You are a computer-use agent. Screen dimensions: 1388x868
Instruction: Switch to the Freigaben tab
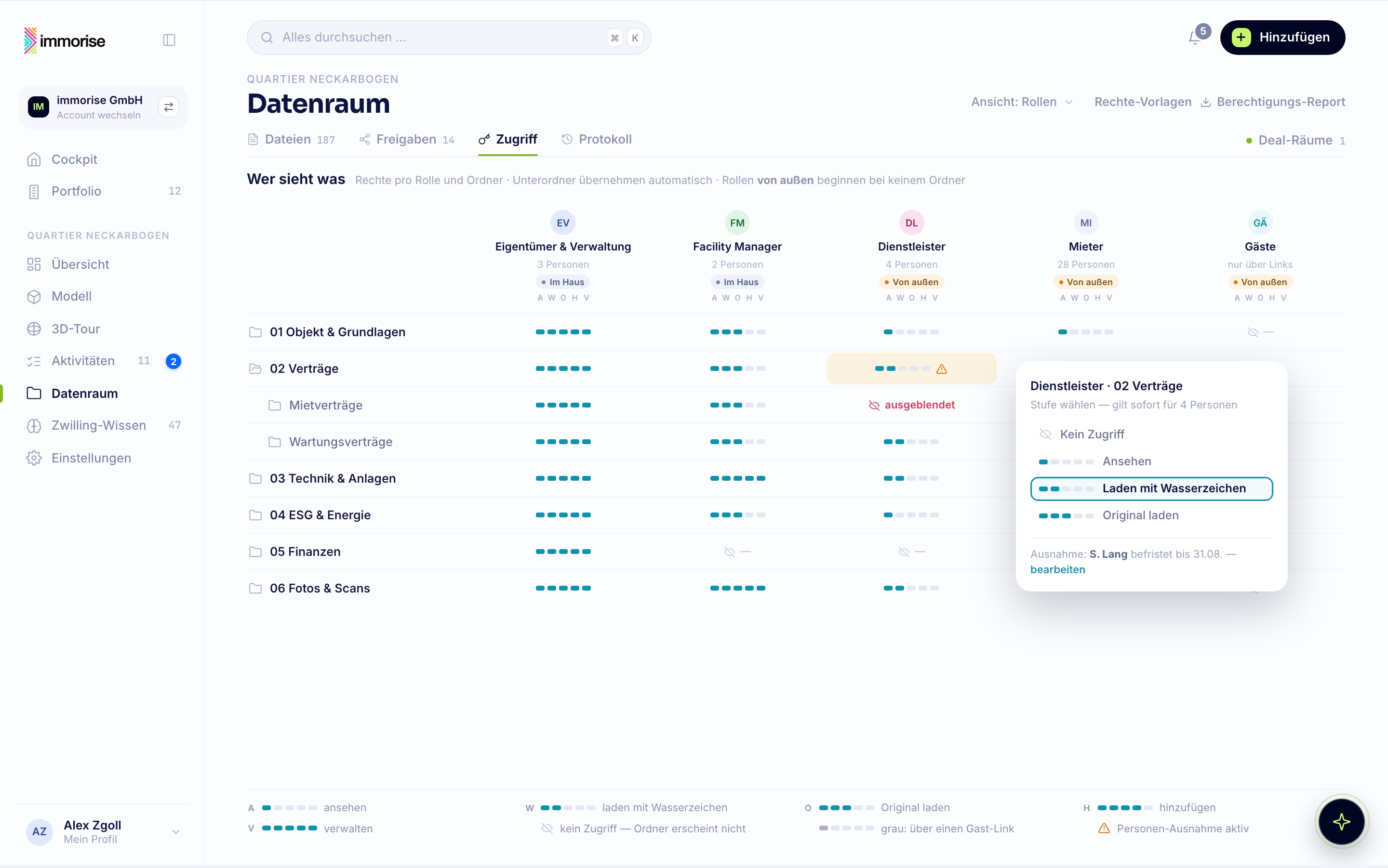(x=407, y=140)
